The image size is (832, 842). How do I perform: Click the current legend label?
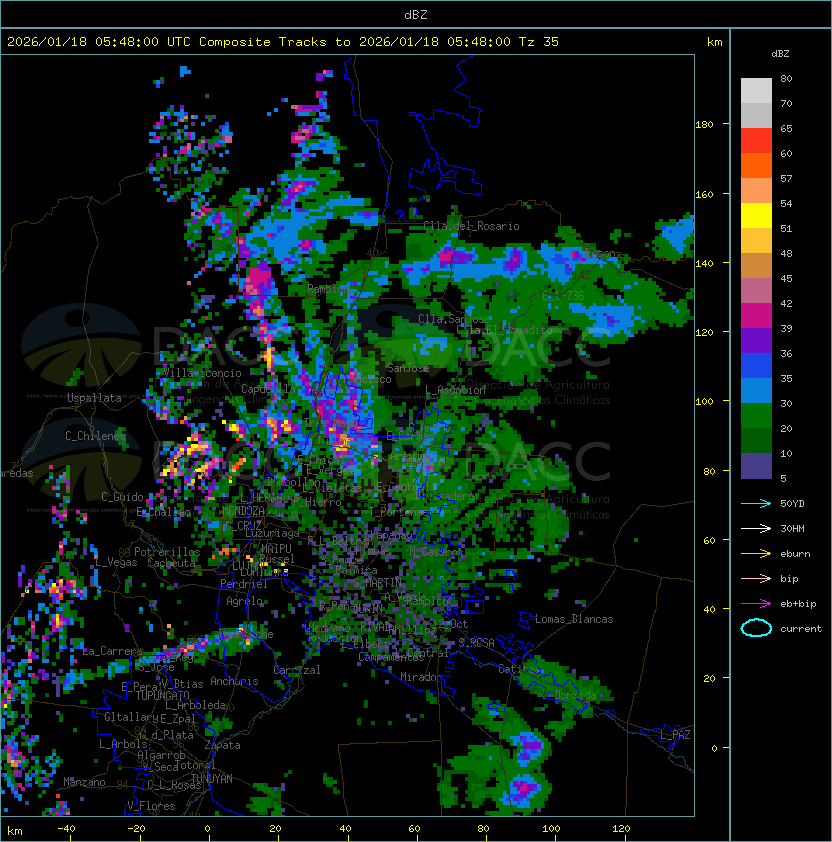pos(801,629)
